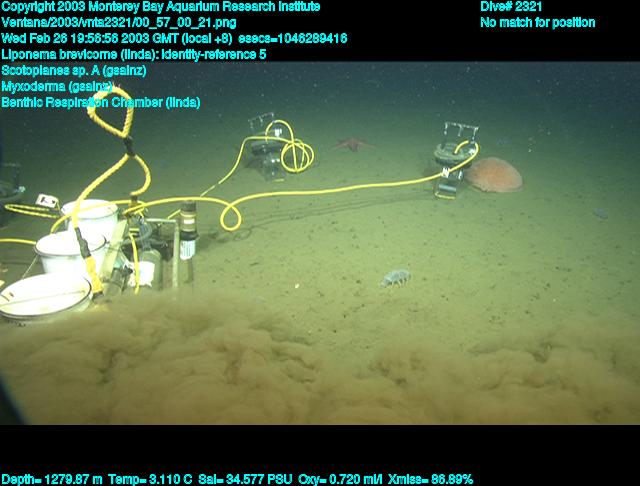The height and width of the screenshot is (486, 640).
Task: Click the yellow rope loop above the chamber
Action: [x=111, y=113]
